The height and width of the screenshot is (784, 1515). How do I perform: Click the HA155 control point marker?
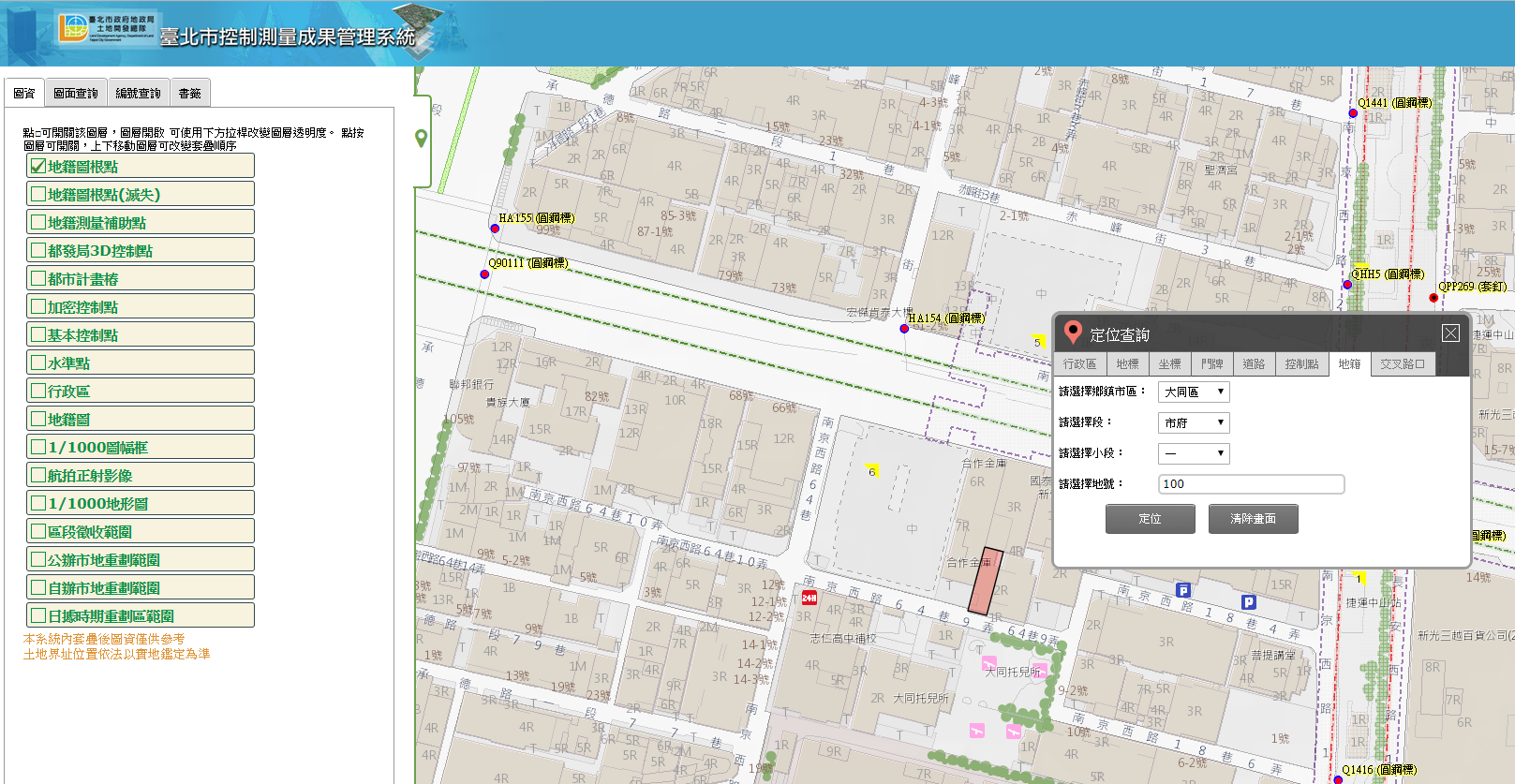tap(495, 229)
